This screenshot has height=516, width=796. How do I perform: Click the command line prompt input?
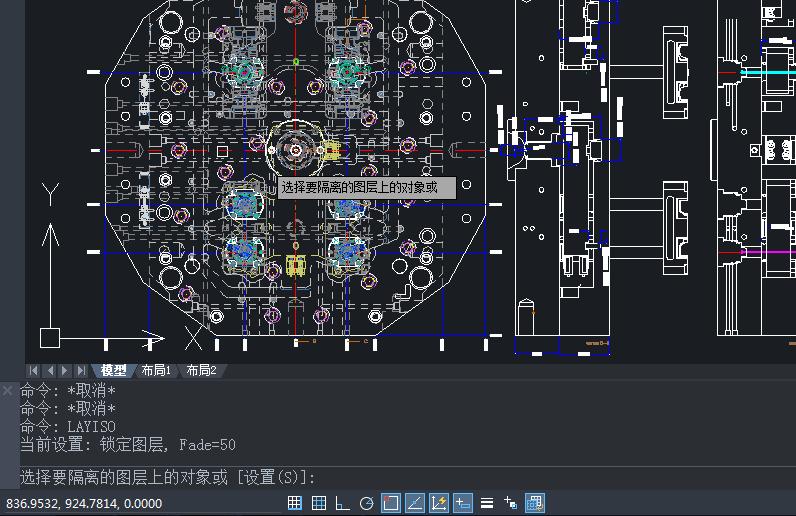[406, 477]
